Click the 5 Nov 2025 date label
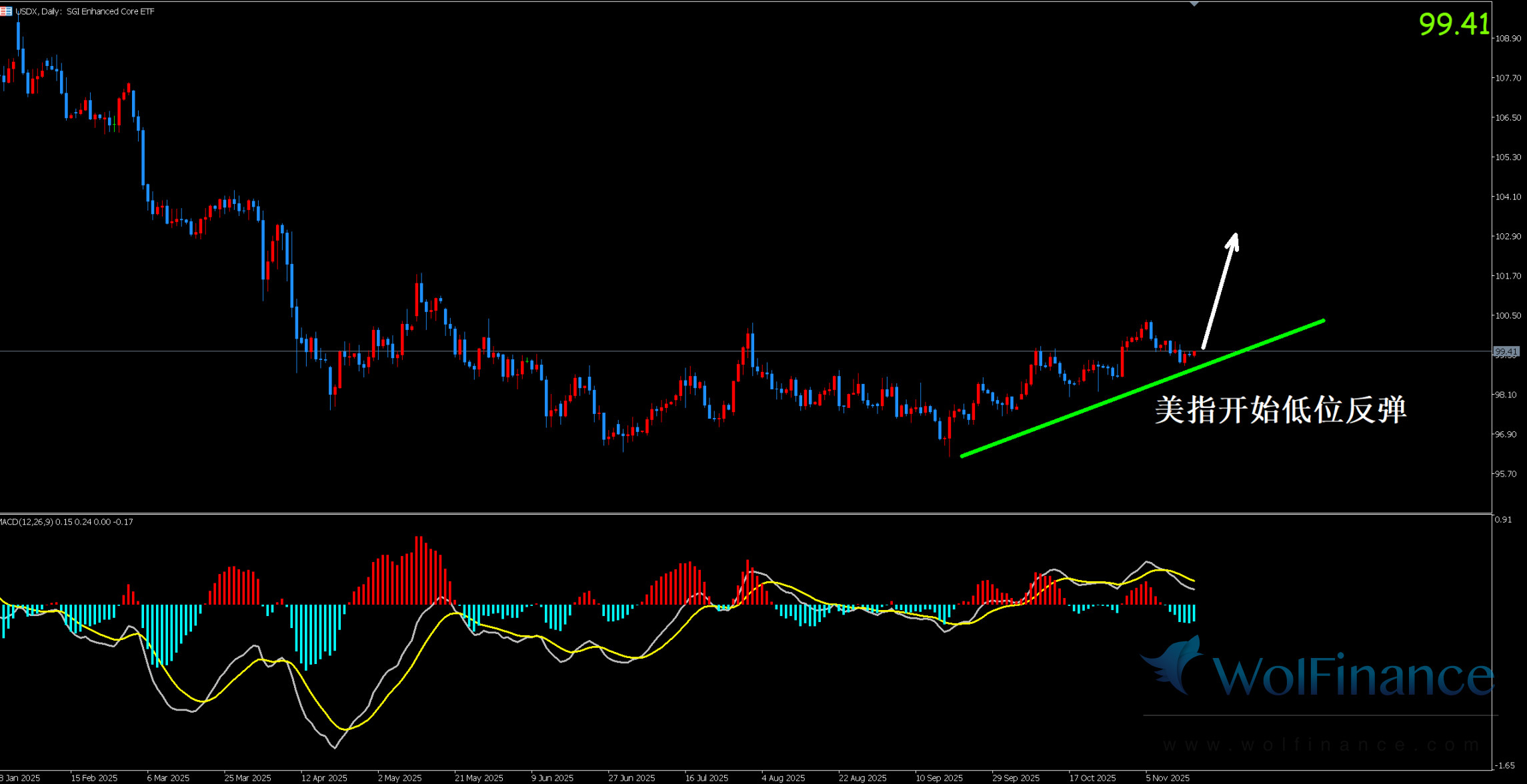 (x=1168, y=778)
